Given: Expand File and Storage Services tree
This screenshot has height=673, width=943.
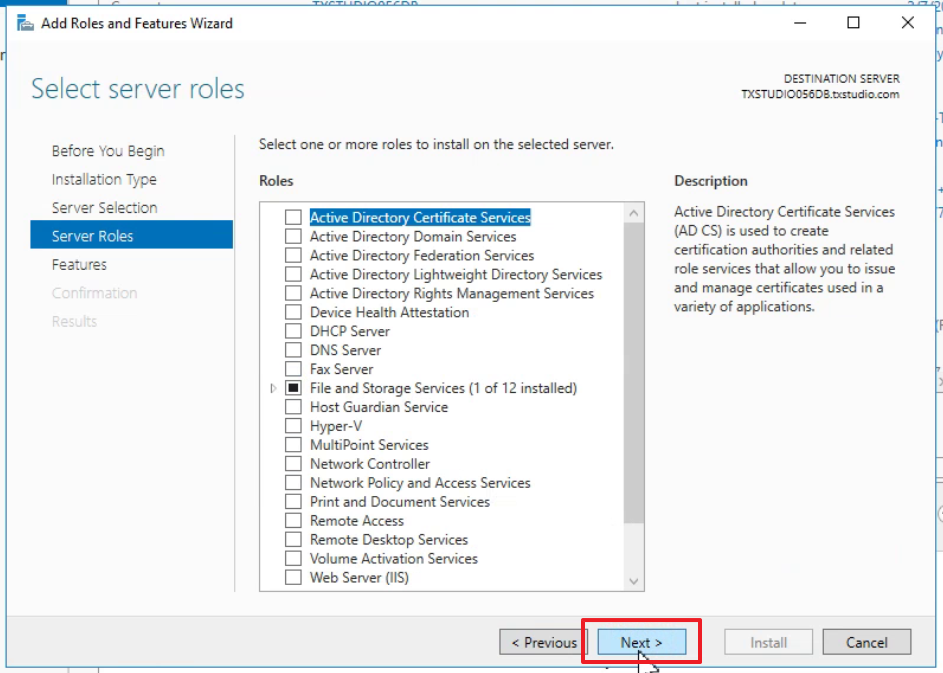Looking at the screenshot, I should 273,389.
